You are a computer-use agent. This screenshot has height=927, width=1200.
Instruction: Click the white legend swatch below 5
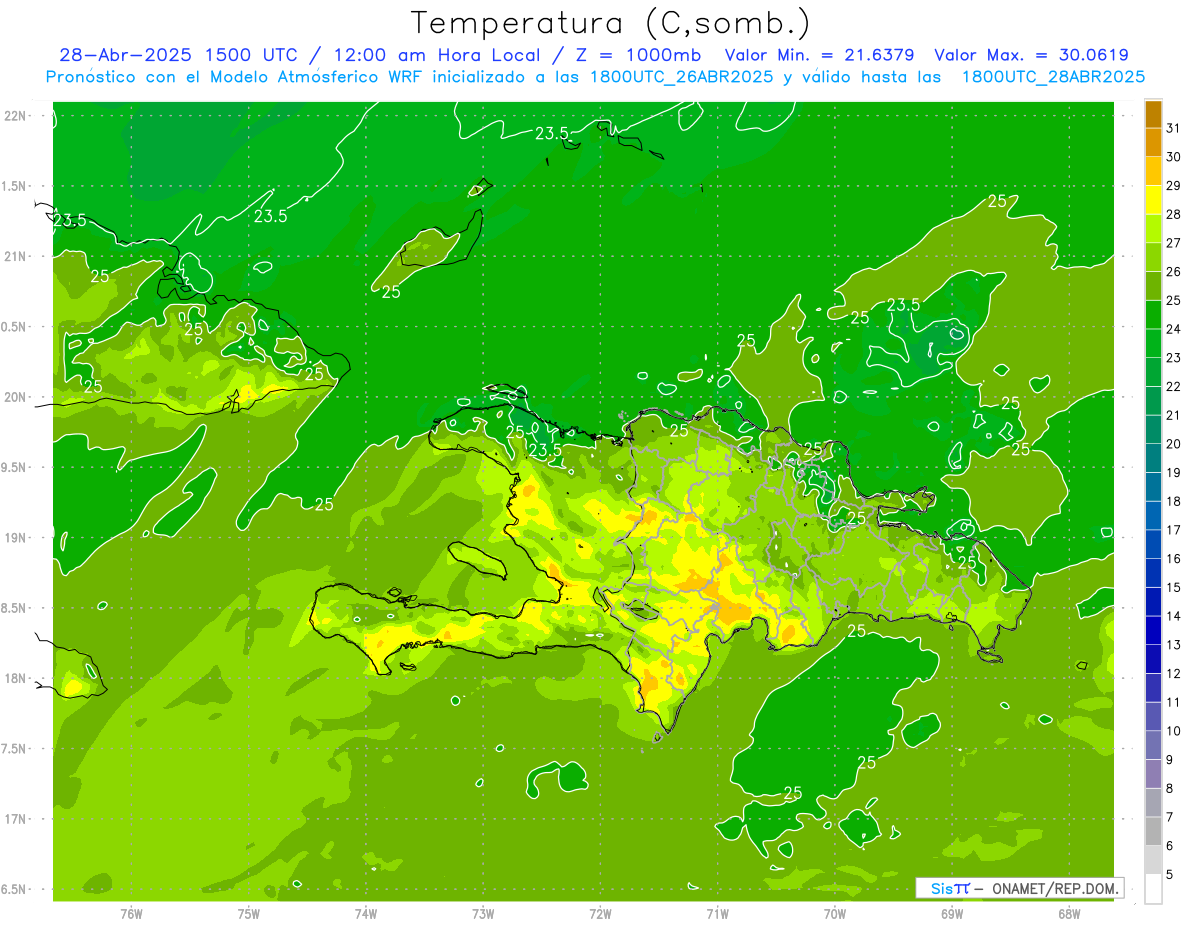click(x=1153, y=889)
